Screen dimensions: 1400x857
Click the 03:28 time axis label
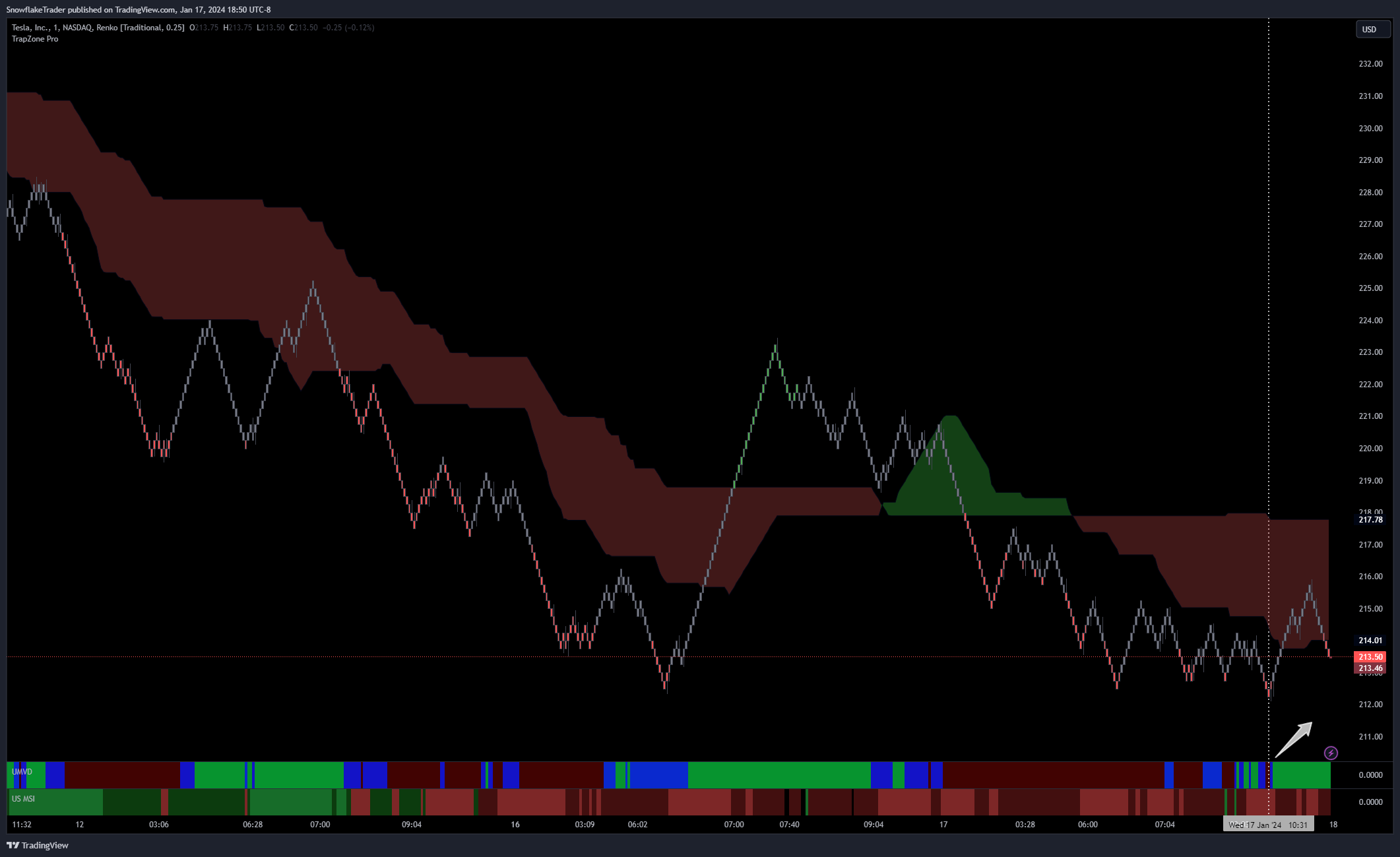pos(1025,825)
